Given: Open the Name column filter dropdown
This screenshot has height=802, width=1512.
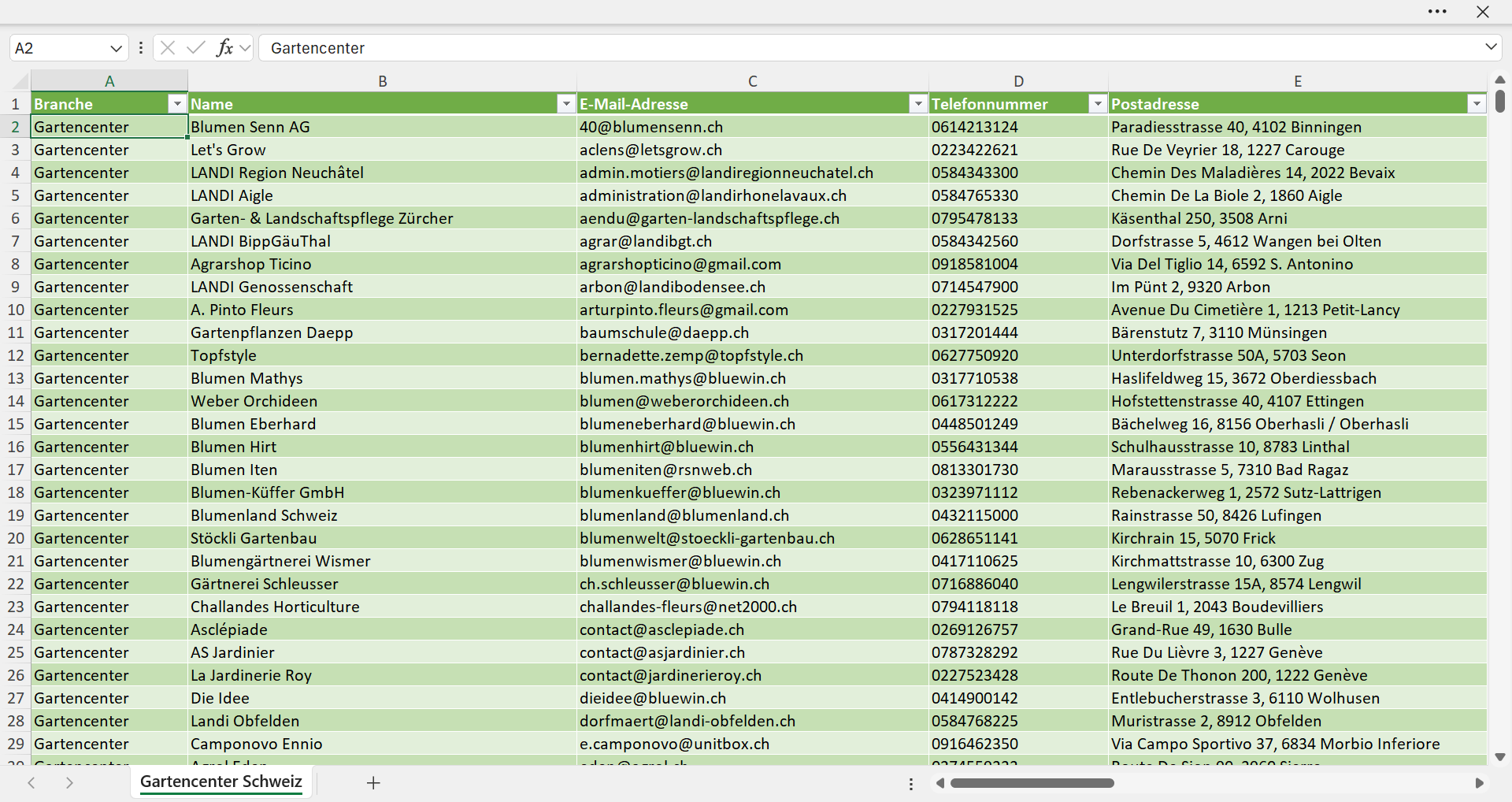Looking at the screenshot, I should 566,104.
